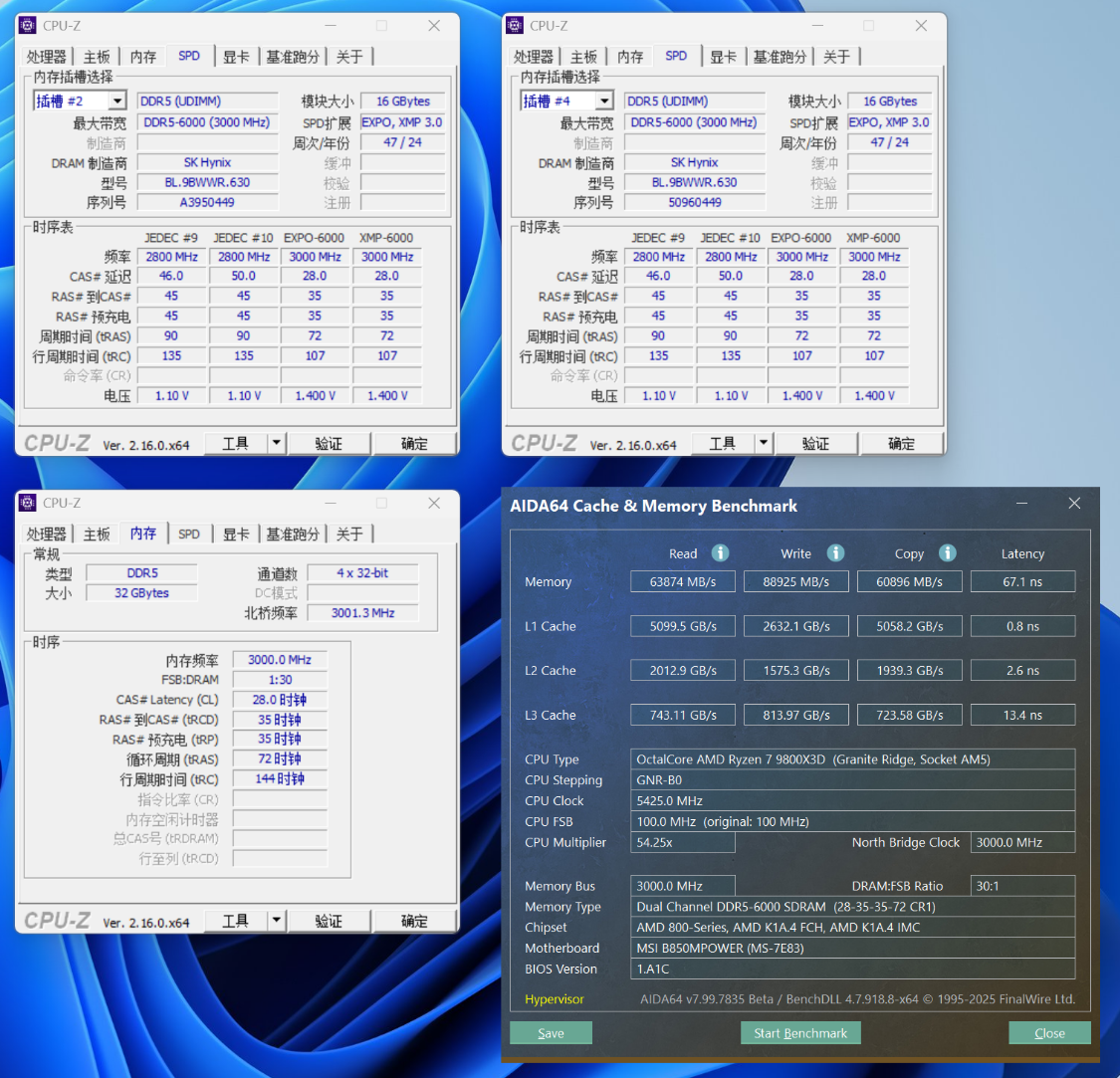The image size is (1120, 1078).
Task: Click 确定 button in slot #2 window
Action: coord(414,443)
